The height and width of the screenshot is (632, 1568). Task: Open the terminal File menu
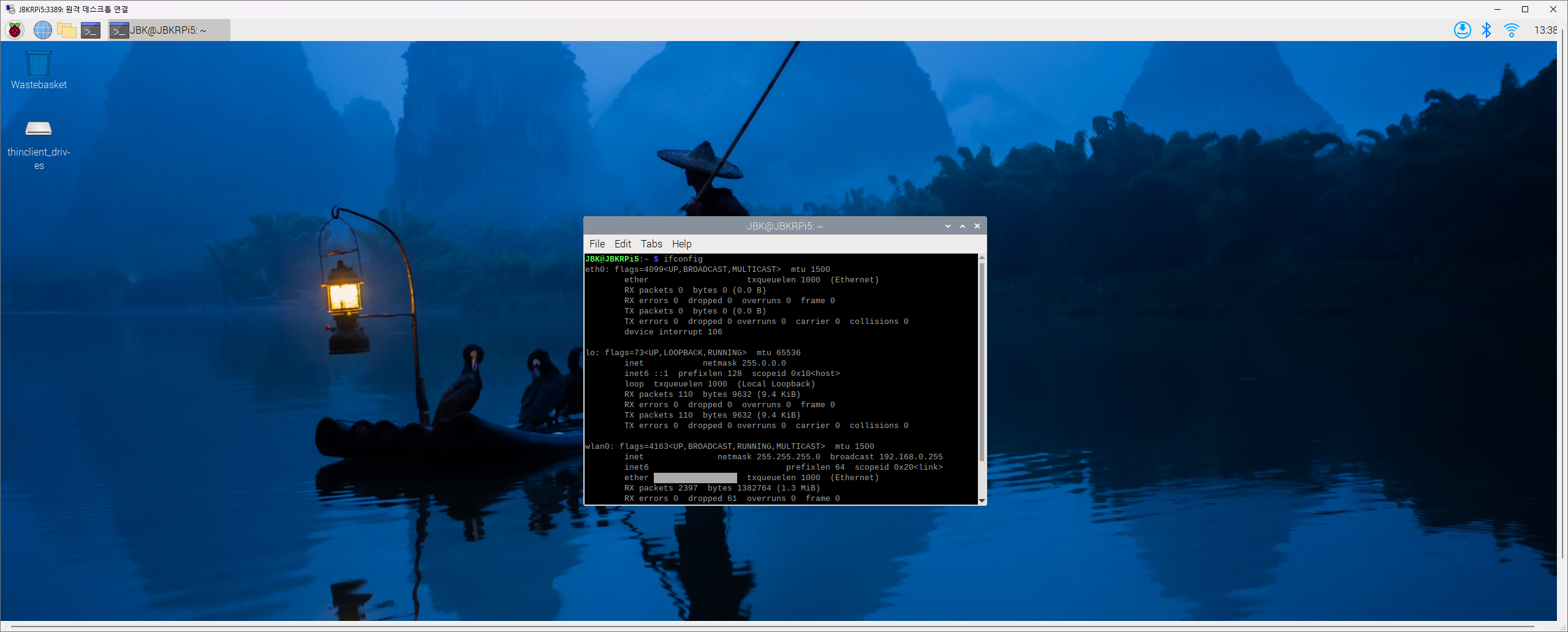(x=596, y=244)
